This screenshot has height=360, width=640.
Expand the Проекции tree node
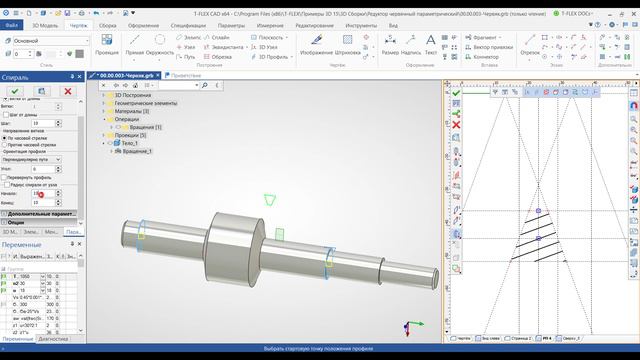[104, 135]
